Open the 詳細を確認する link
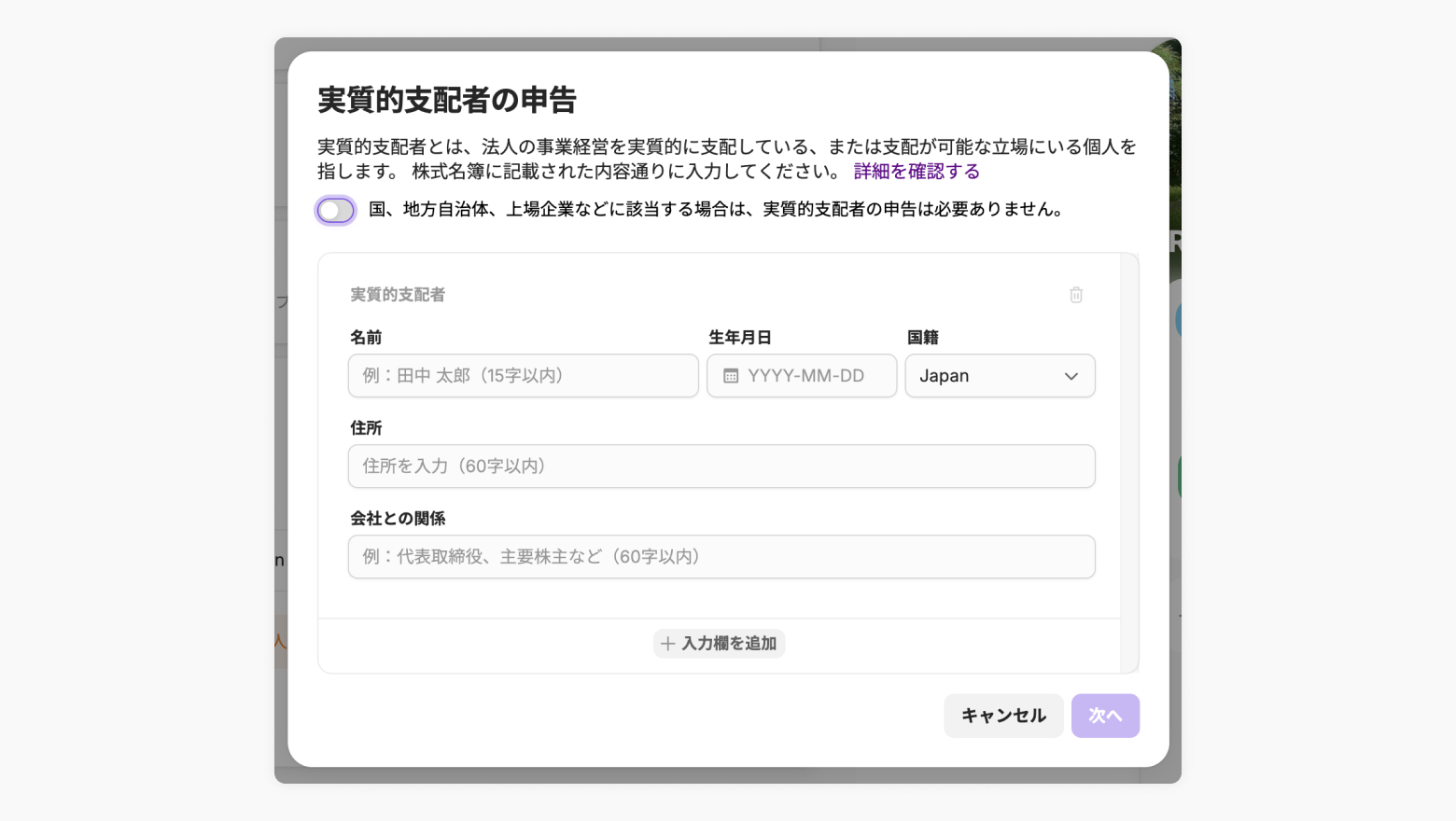The height and width of the screenshot is (821, 1456). click(x=917, y=172)
